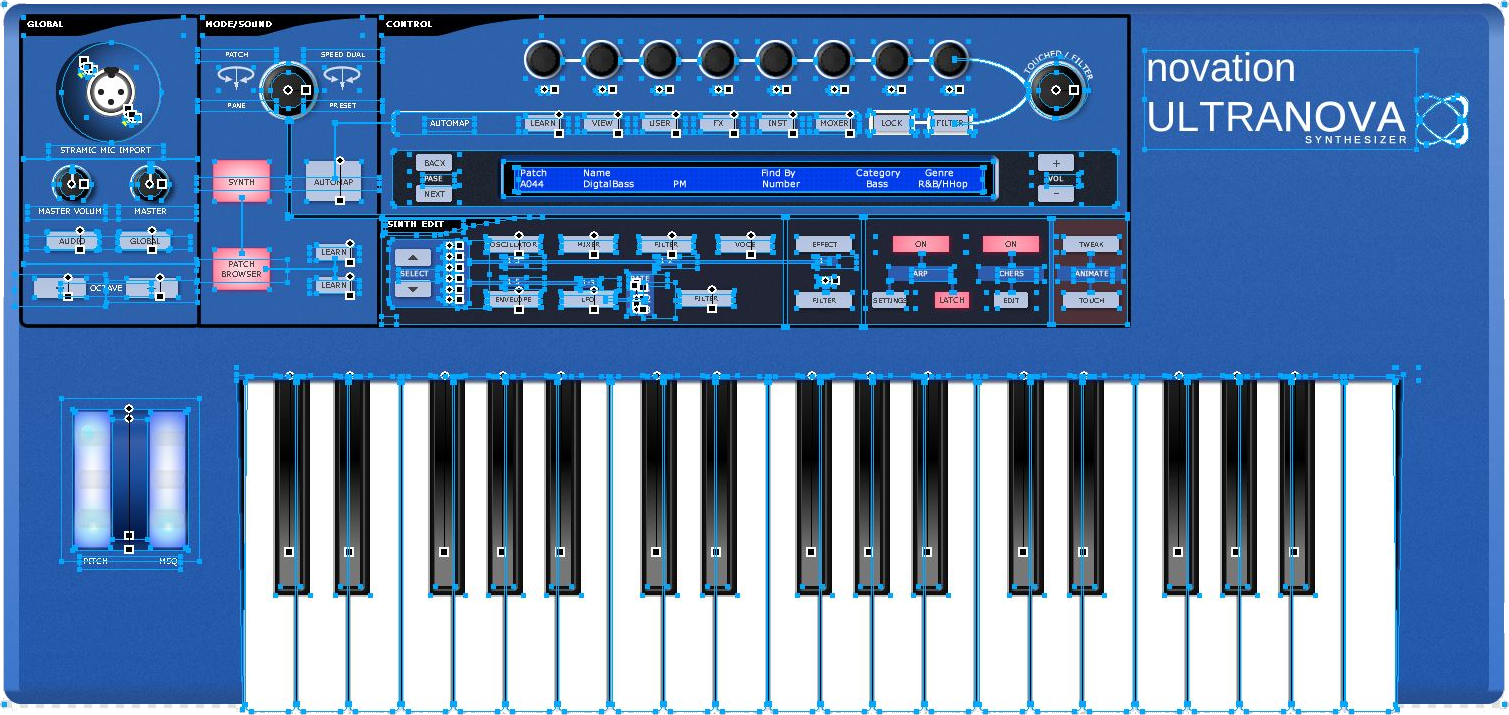Click the knob above the MASTER label
1509x715 pixels.
149,184
